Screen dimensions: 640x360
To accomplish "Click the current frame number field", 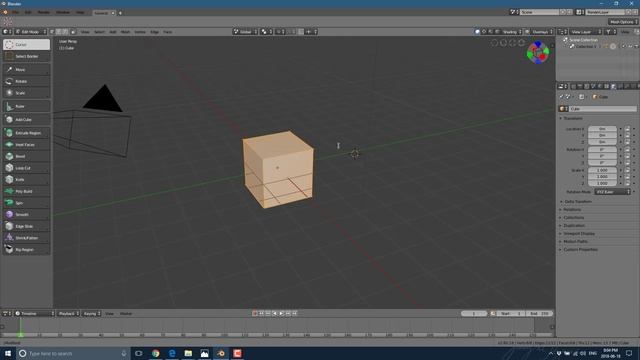I will coord(474,313).
